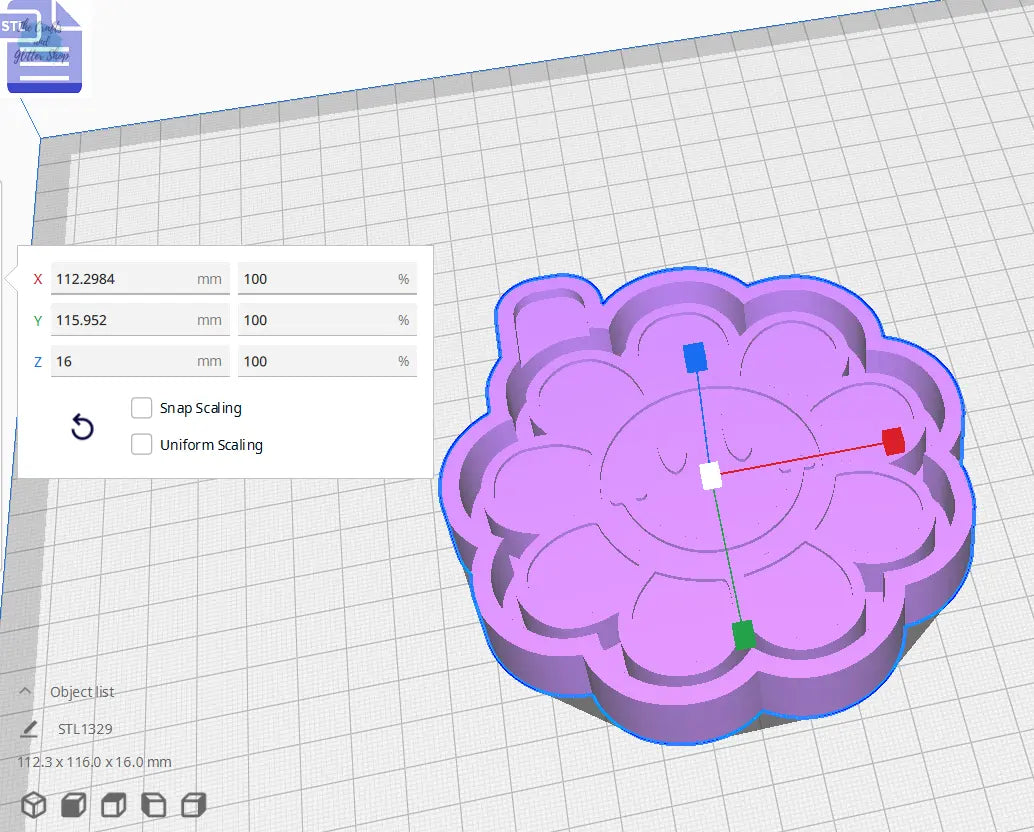The height and width of the screenshot is (832, 1034).
Task: Click the Y scale percentage field showing 100
Action: click(x=327, y=319)
